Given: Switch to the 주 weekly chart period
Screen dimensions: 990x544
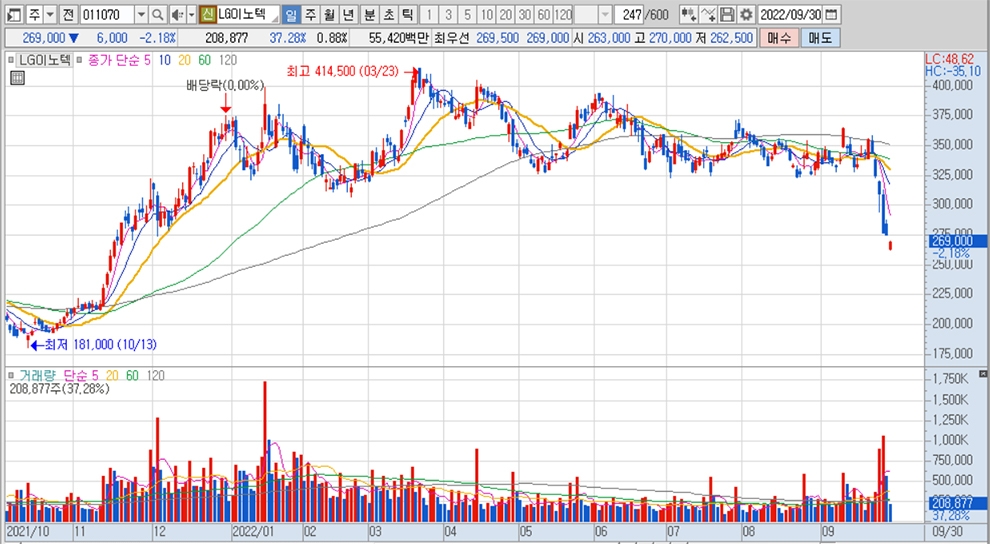Looking at the screenshot, I should [x=310, y=14].
